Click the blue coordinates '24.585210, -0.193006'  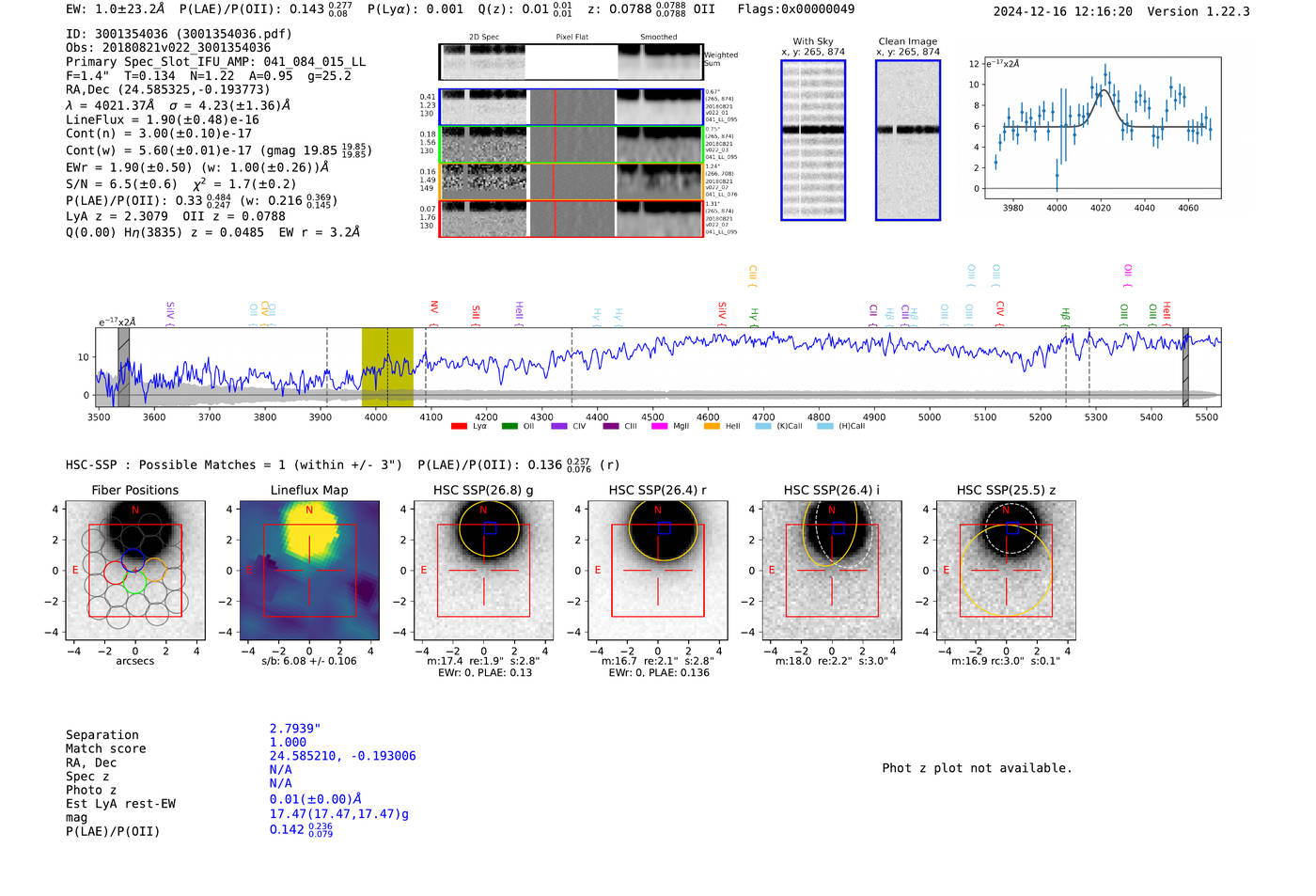[x=342, y=756]
